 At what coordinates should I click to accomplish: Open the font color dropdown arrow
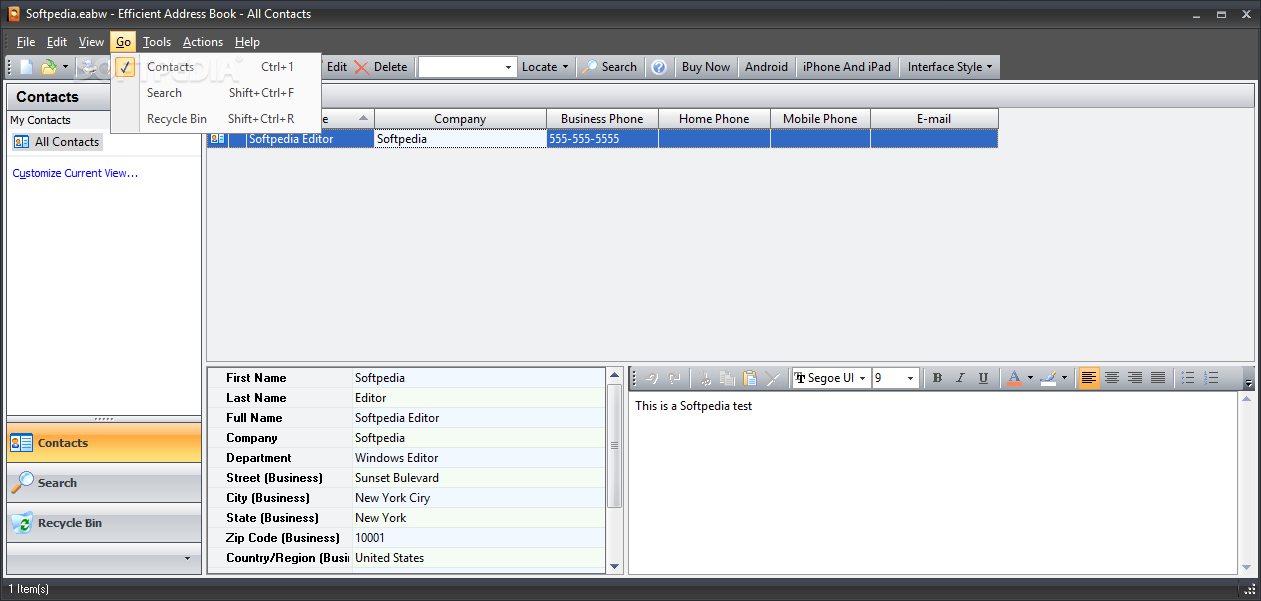(1030, 378)
